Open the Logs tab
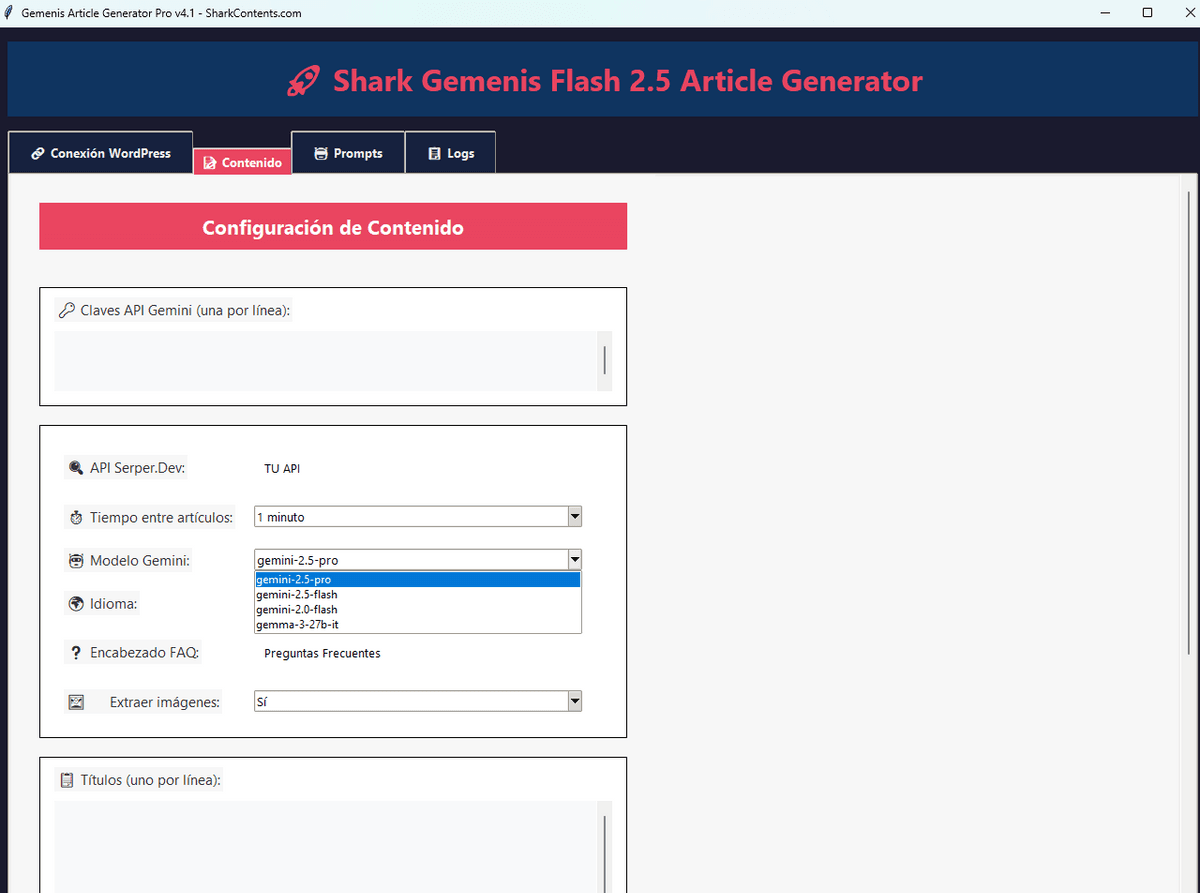The image size is (1200, 893). pos(450,153)
